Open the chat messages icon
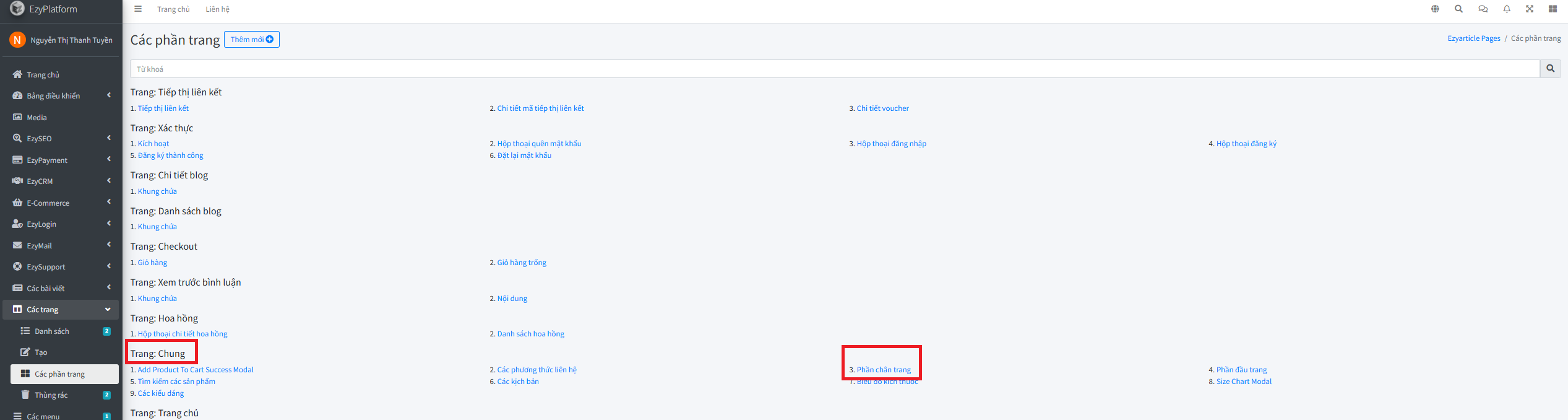 (x=1483, y=9)
